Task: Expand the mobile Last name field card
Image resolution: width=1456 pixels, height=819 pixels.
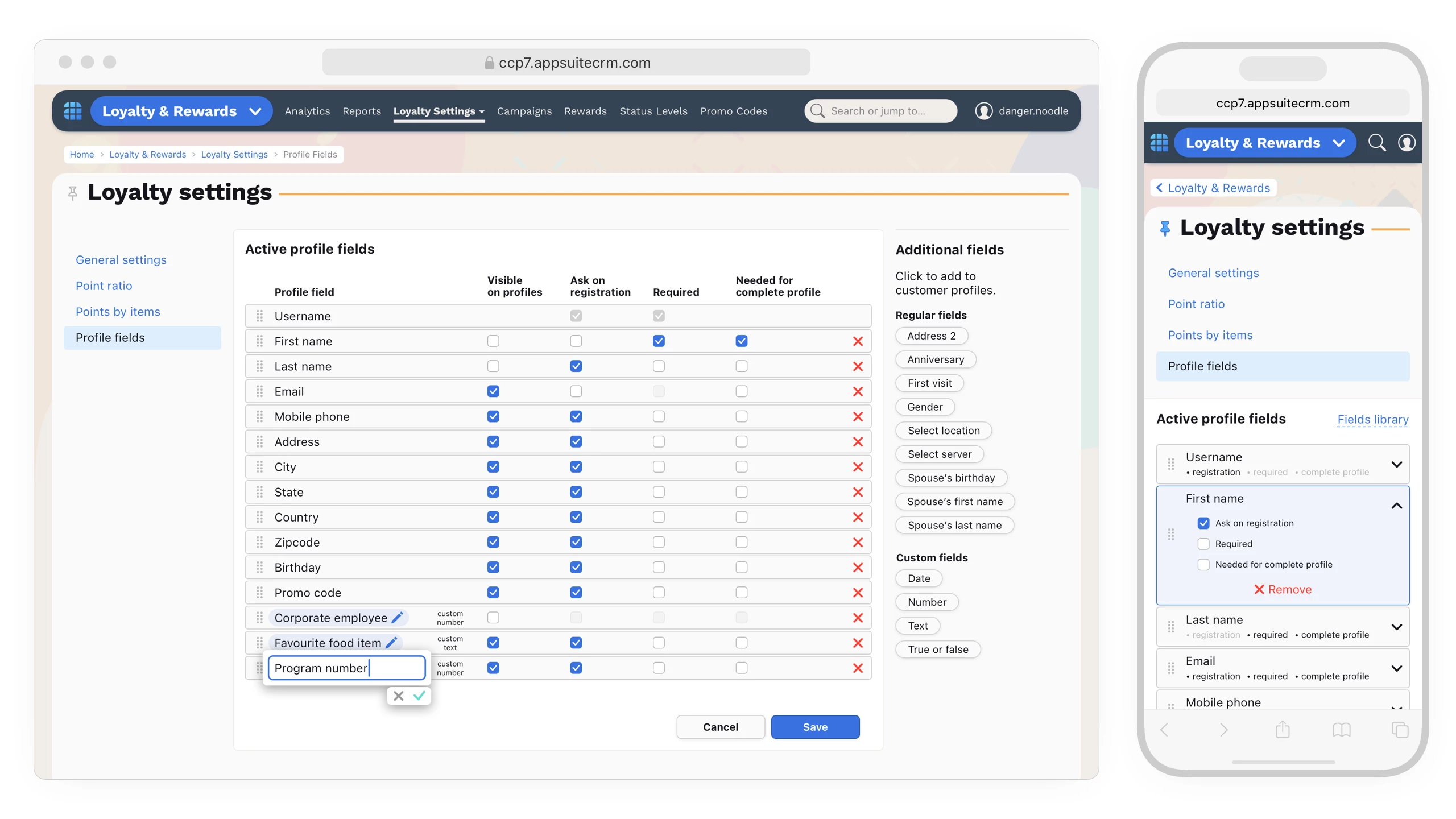Action: [1396, 627]
